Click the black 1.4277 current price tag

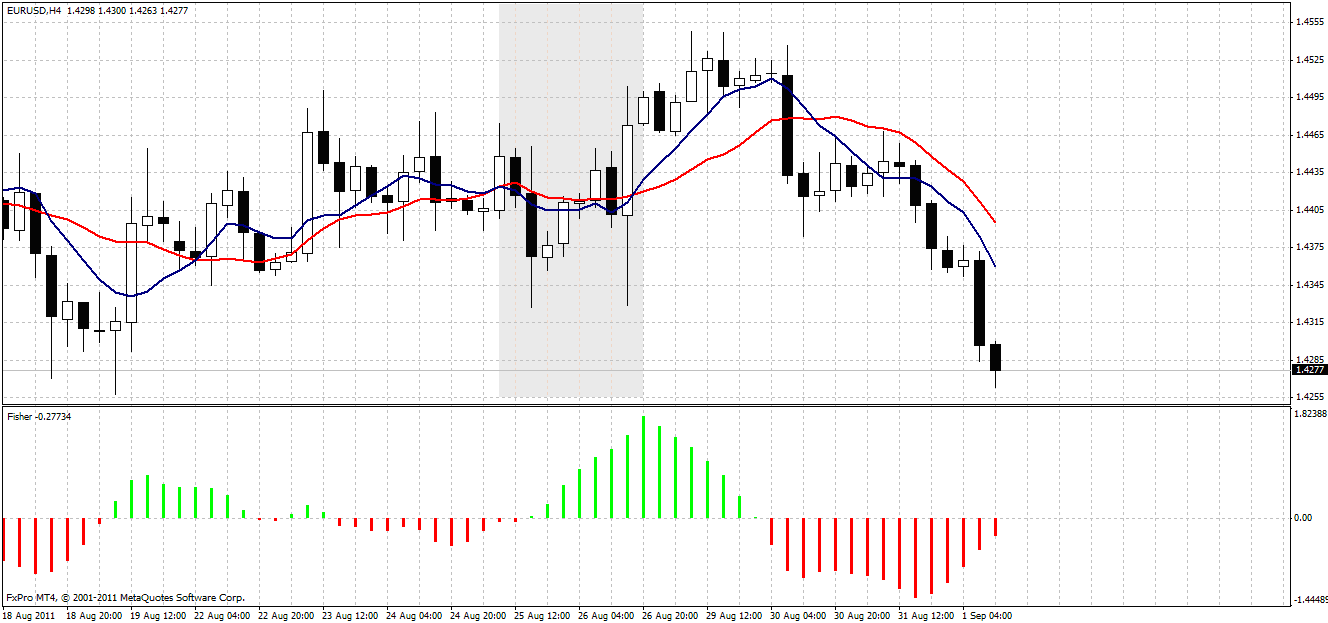coord(1309,370)
